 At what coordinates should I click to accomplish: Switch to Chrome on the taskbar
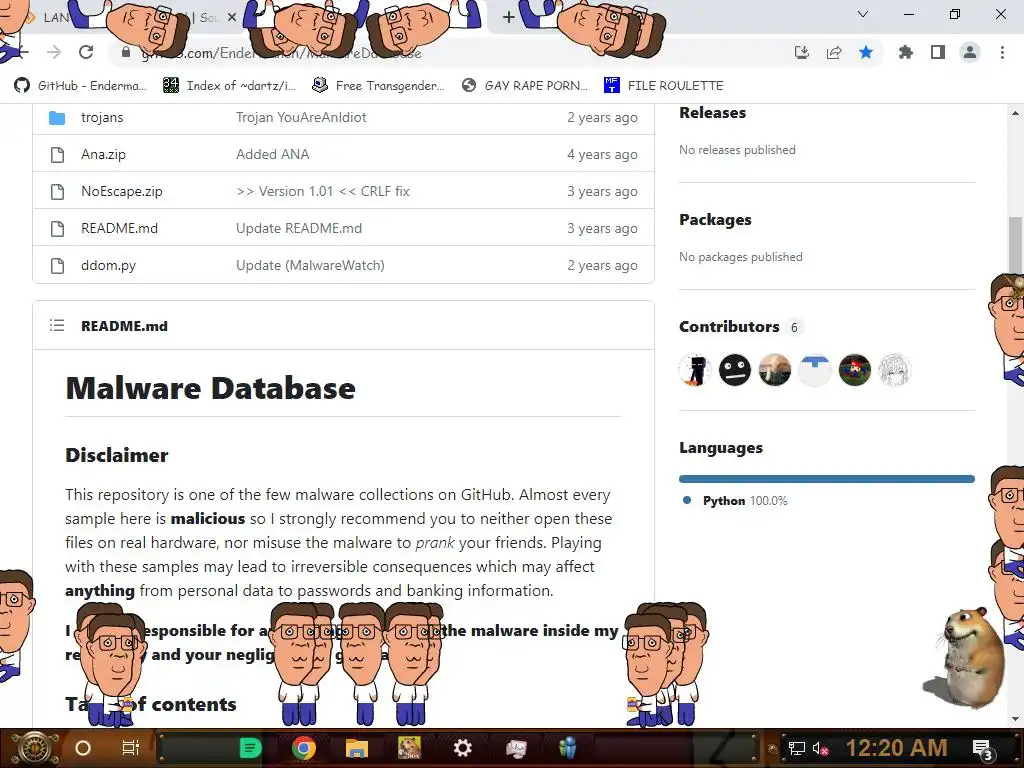303,748
